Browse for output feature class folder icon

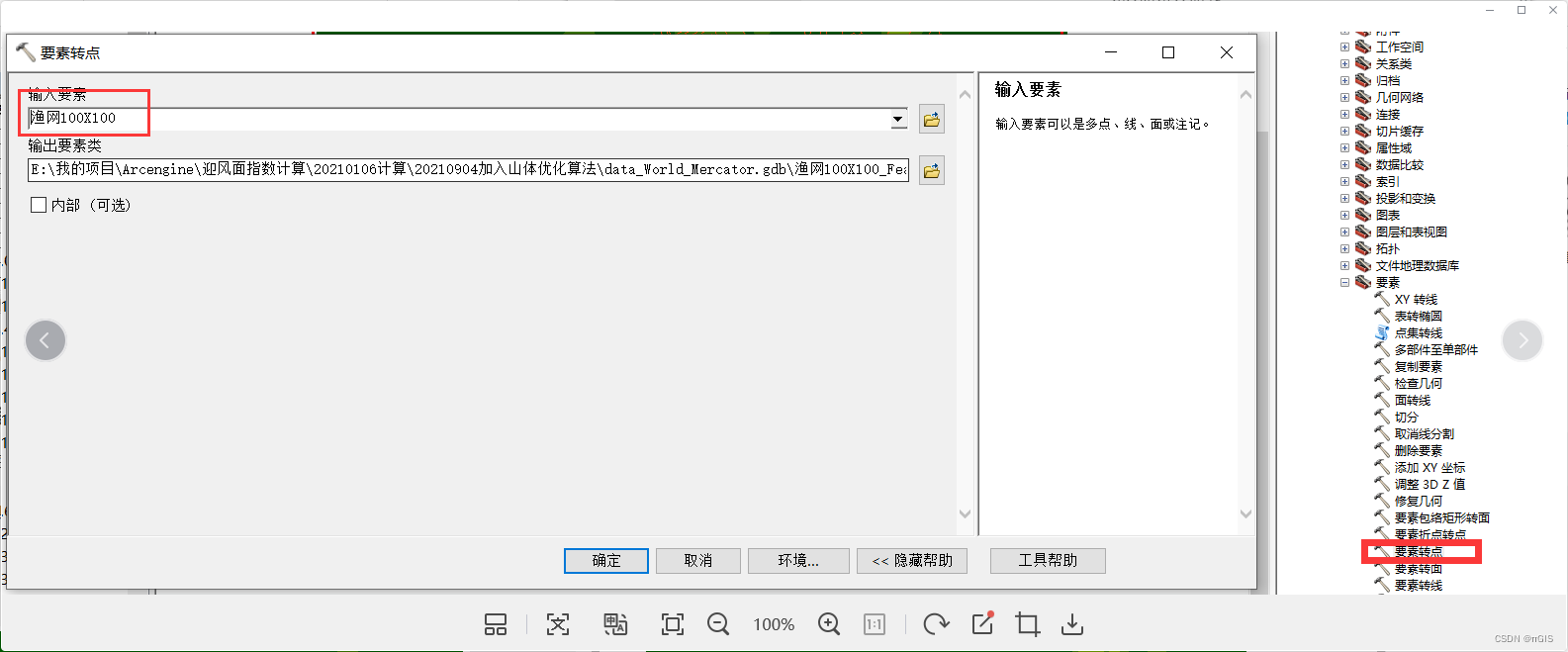[931, 170]
